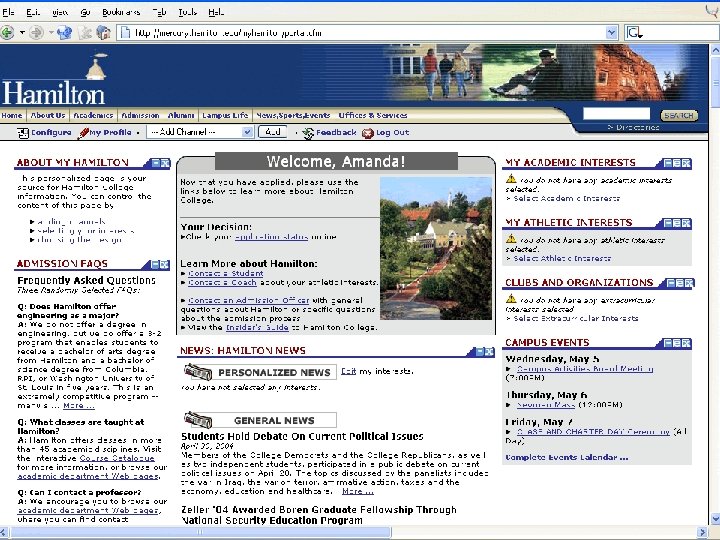Click the My Profile pen icon

tap(83, 133)
